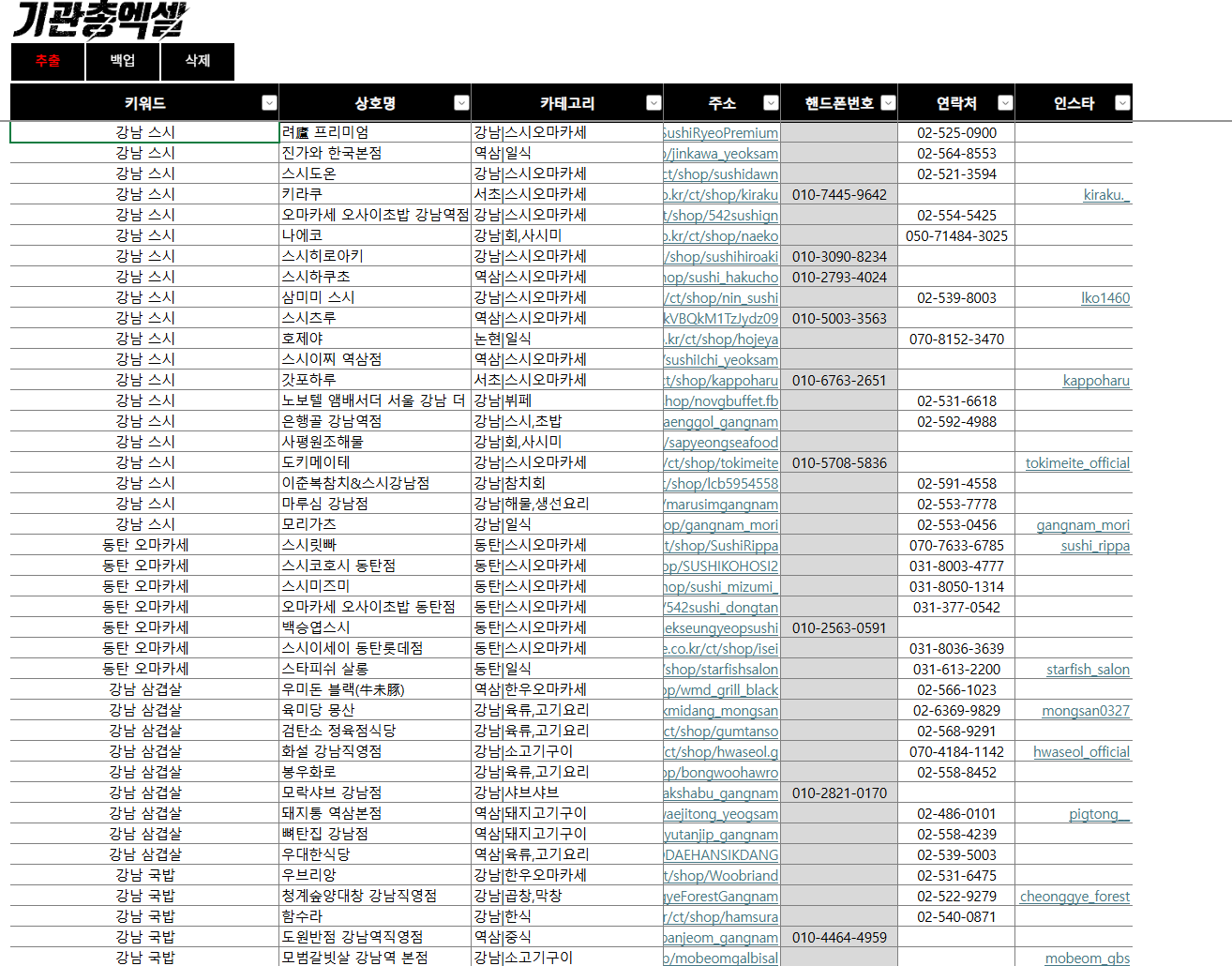Select category cell 강남|뷔페

[x=567, y=400]
